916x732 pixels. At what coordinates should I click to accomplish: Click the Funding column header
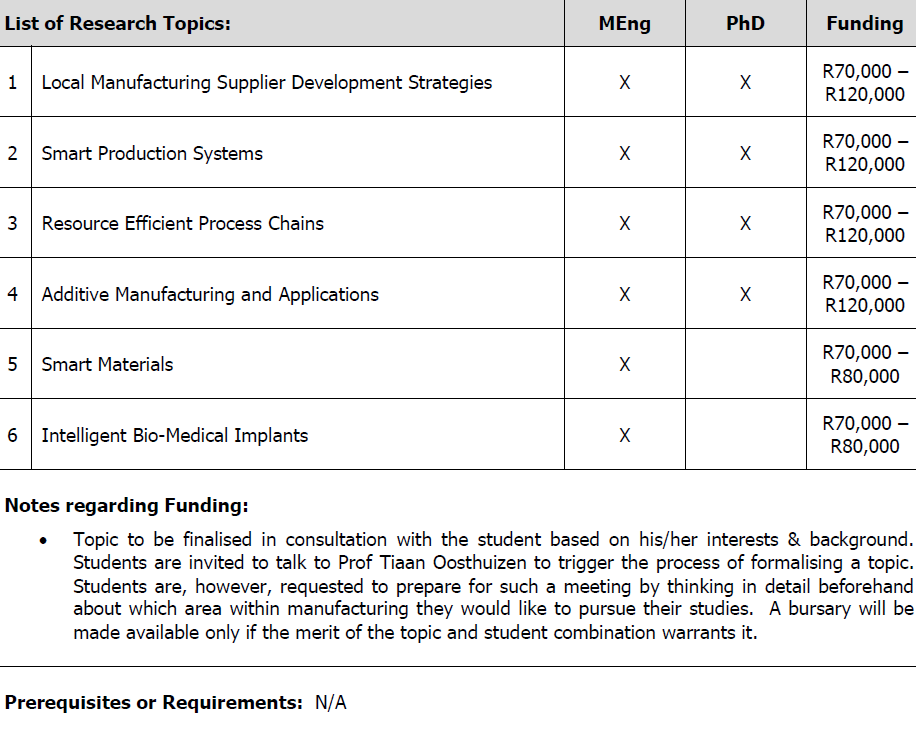click(865, 23)
